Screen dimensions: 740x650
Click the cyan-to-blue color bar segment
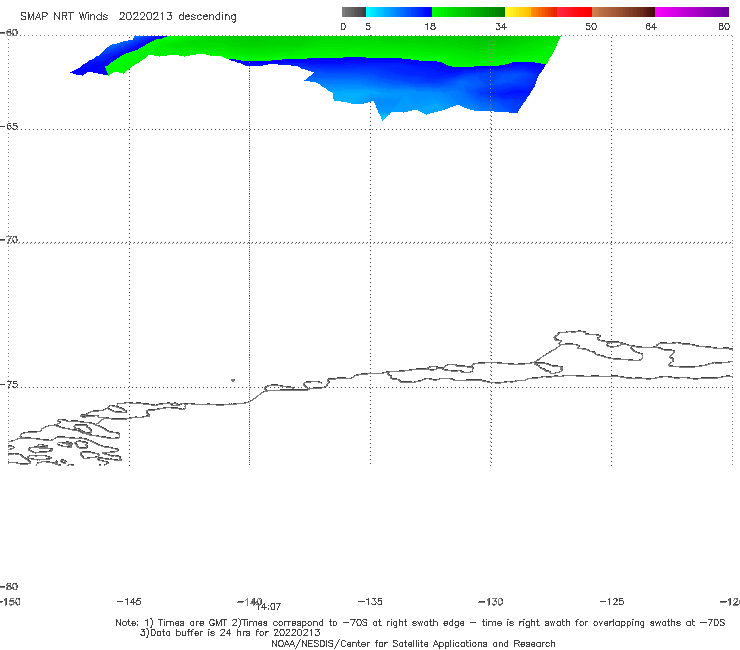[399, 12]
